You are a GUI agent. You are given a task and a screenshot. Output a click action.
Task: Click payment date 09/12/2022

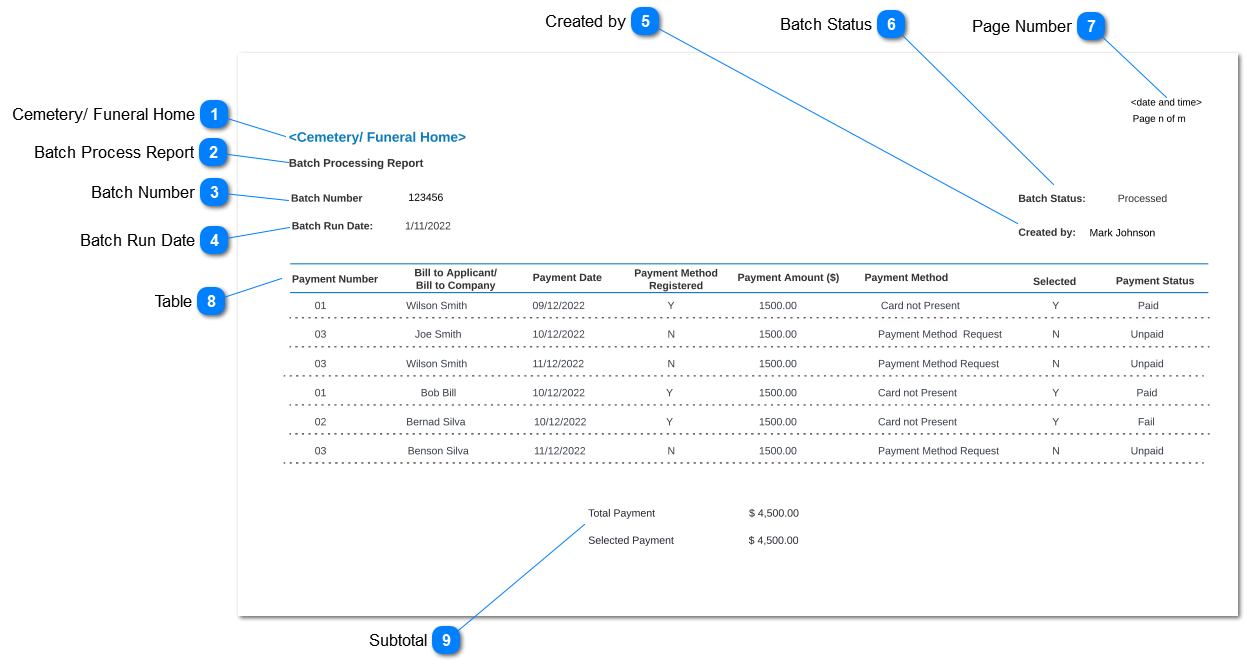pyautogui.click(x=558, y=305)
